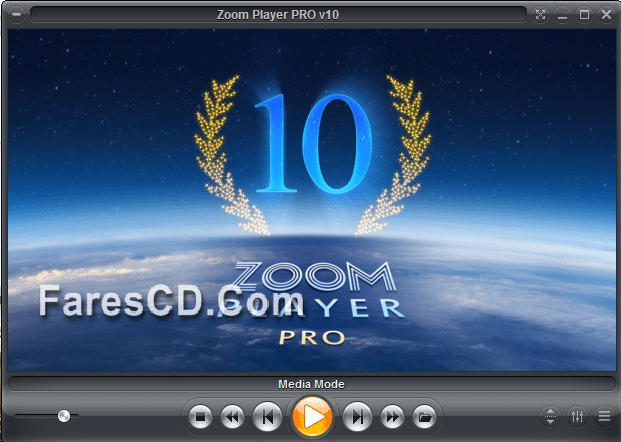The height and width of the screenshot is (442, 621).
Task: Open the menu button in the top-left corner
Action: click(x=16, y=14)
